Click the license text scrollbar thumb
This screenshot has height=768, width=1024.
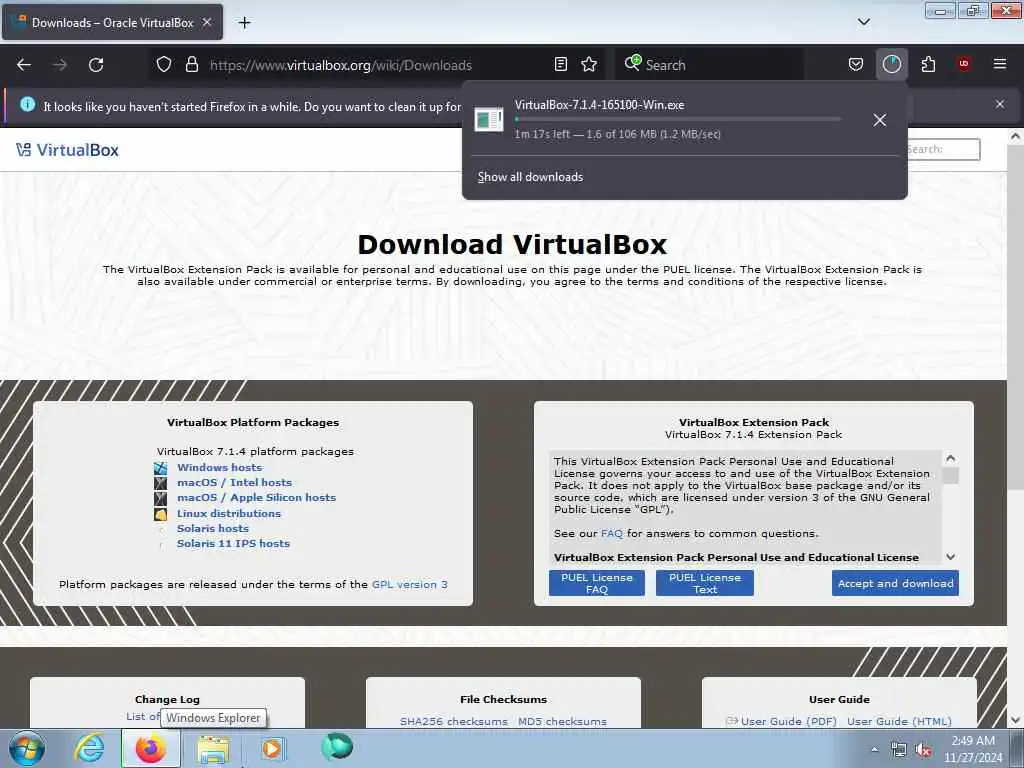click(951, 475)
